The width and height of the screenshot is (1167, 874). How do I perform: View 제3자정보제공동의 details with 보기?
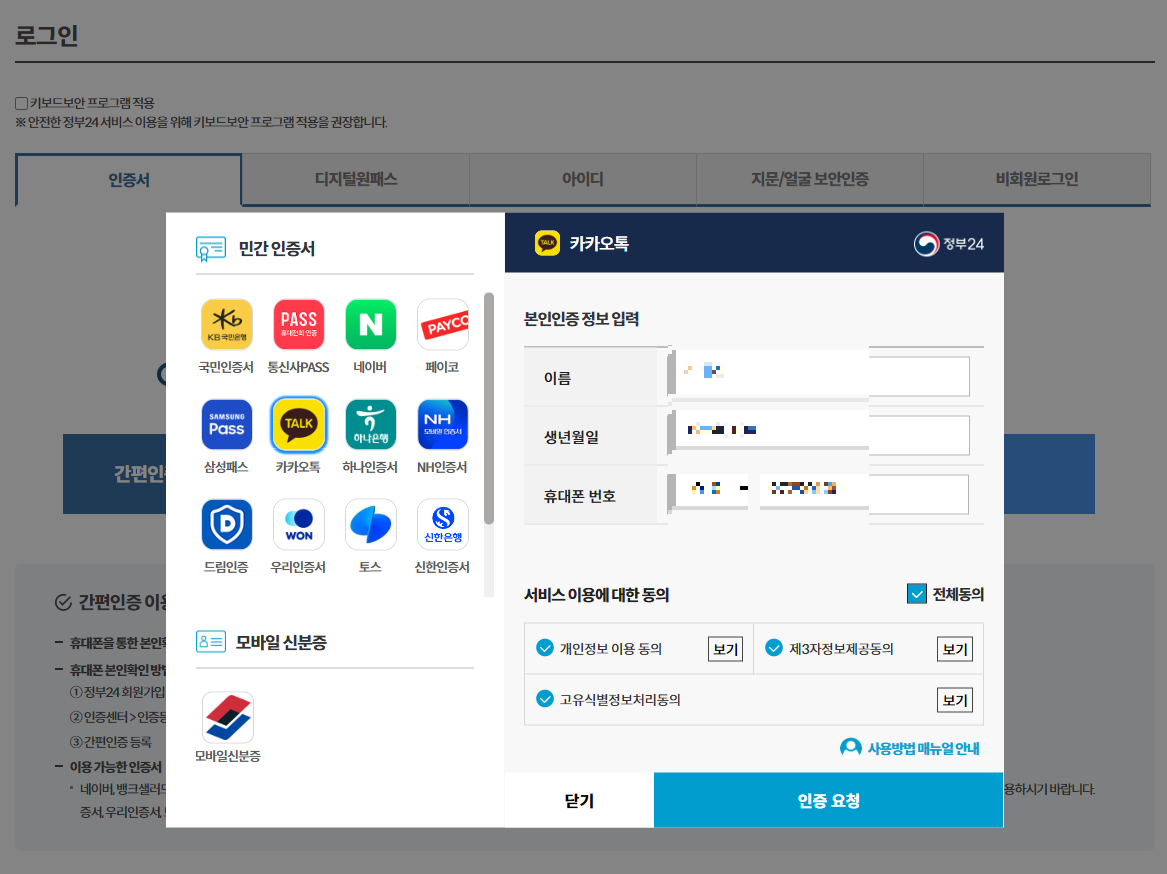[955, 649]
